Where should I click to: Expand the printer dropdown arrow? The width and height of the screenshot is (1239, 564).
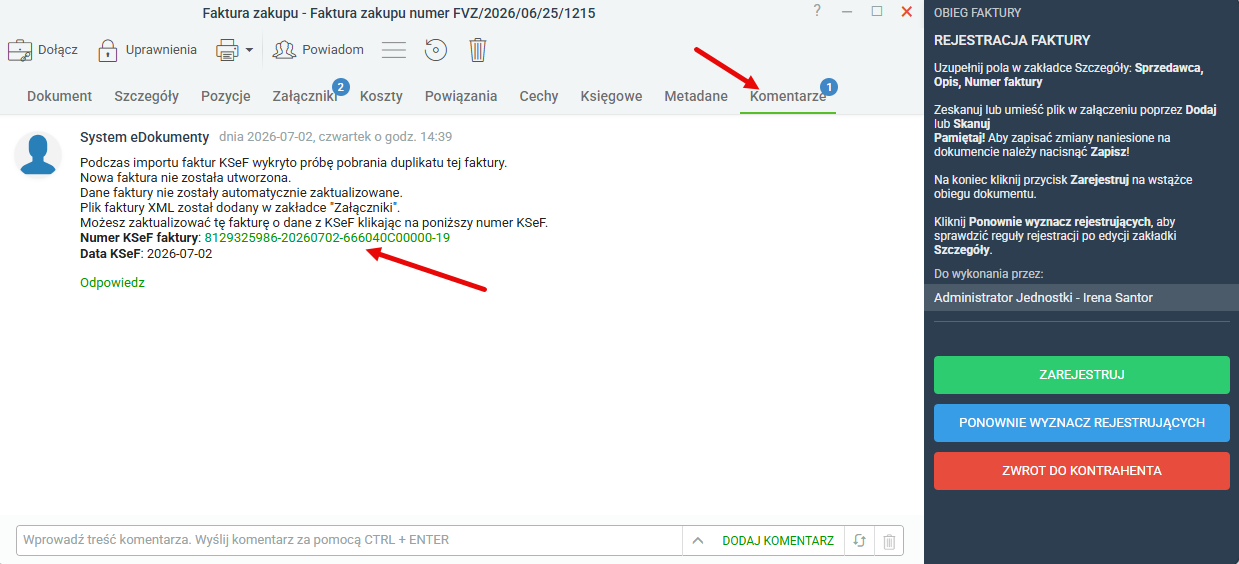[x=249, y=50]
